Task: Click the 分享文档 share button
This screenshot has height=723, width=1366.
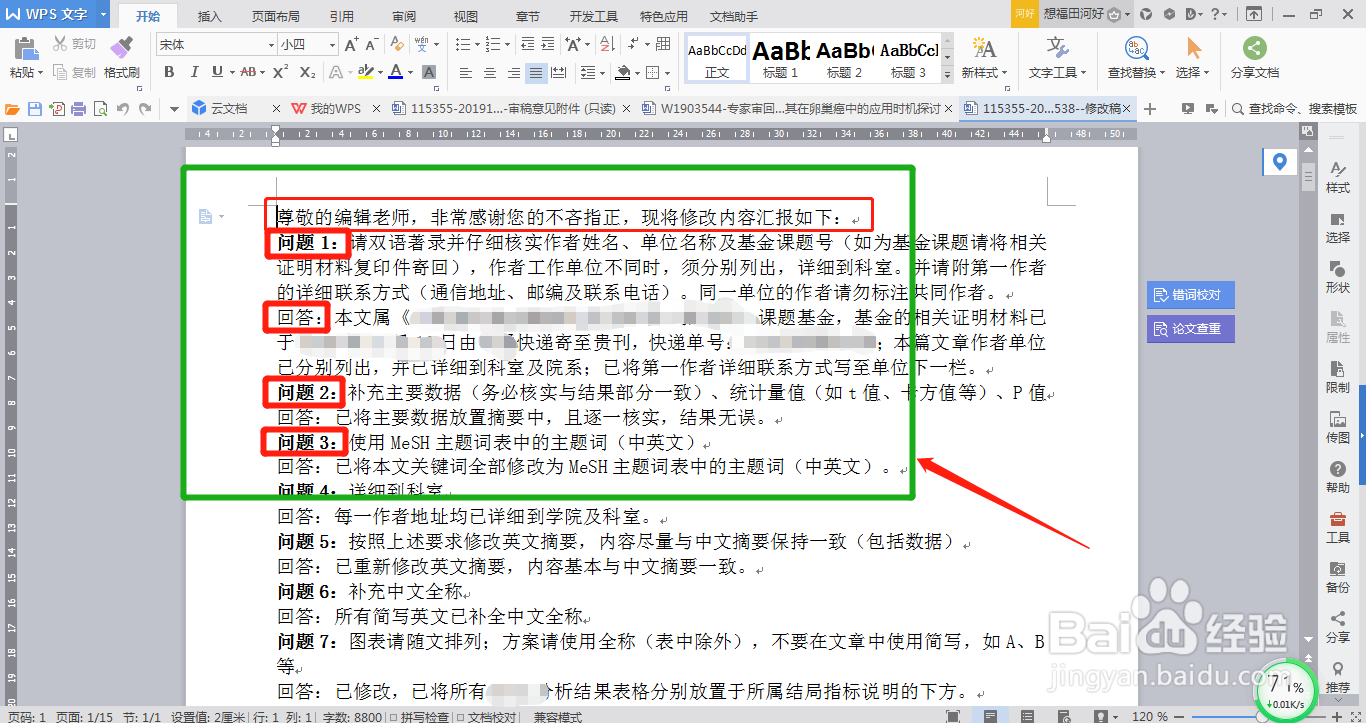Action: pyautogui.click(x=1255, y=59)
